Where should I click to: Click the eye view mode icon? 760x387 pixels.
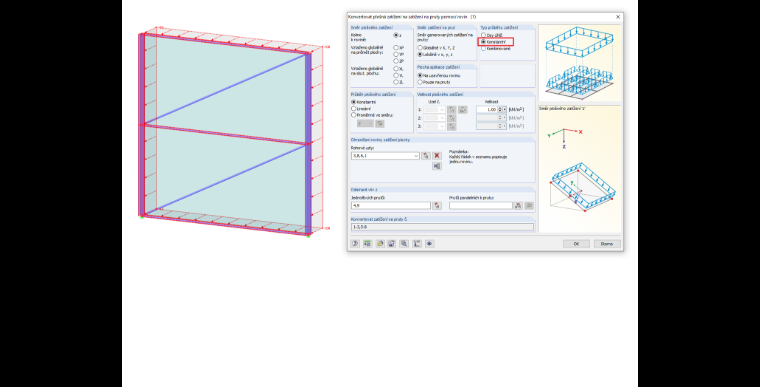pos(429,243)
